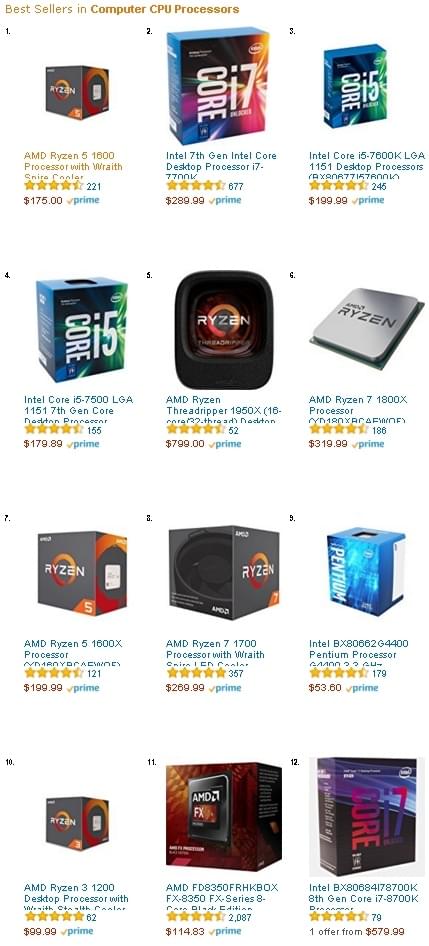
Task: Click the prime badge next to $319.99
Action: click(x=368, y=444)
